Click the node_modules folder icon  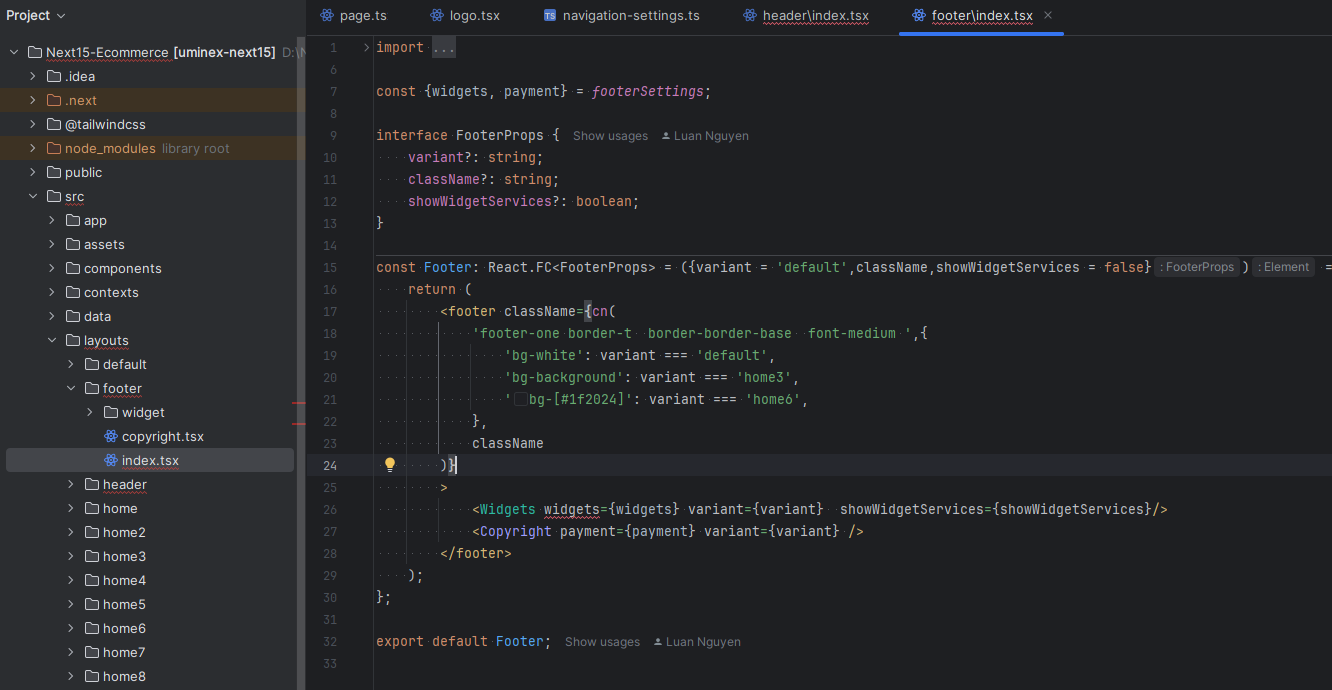(54, 148)
